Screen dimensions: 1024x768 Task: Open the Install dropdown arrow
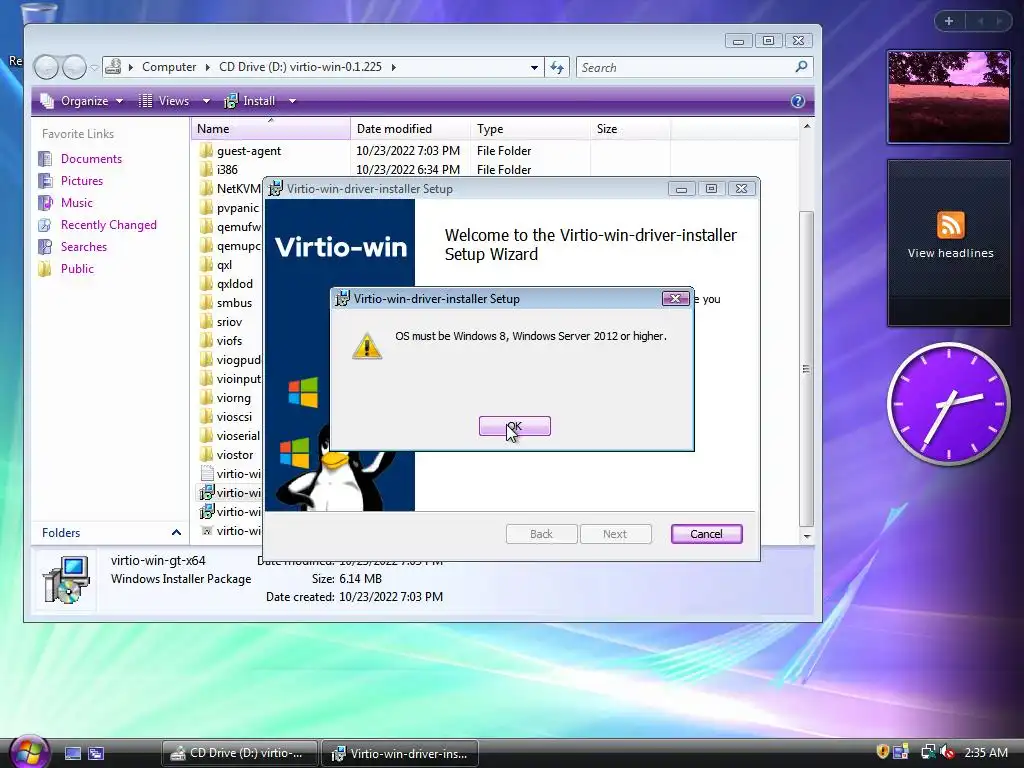(x=293, y=101)
